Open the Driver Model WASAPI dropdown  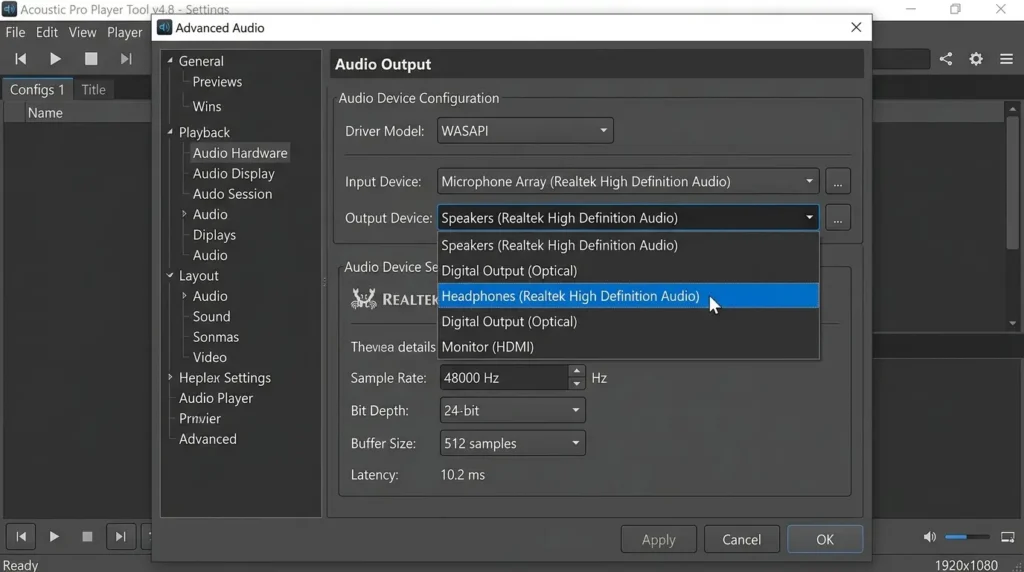pos(525,131)
